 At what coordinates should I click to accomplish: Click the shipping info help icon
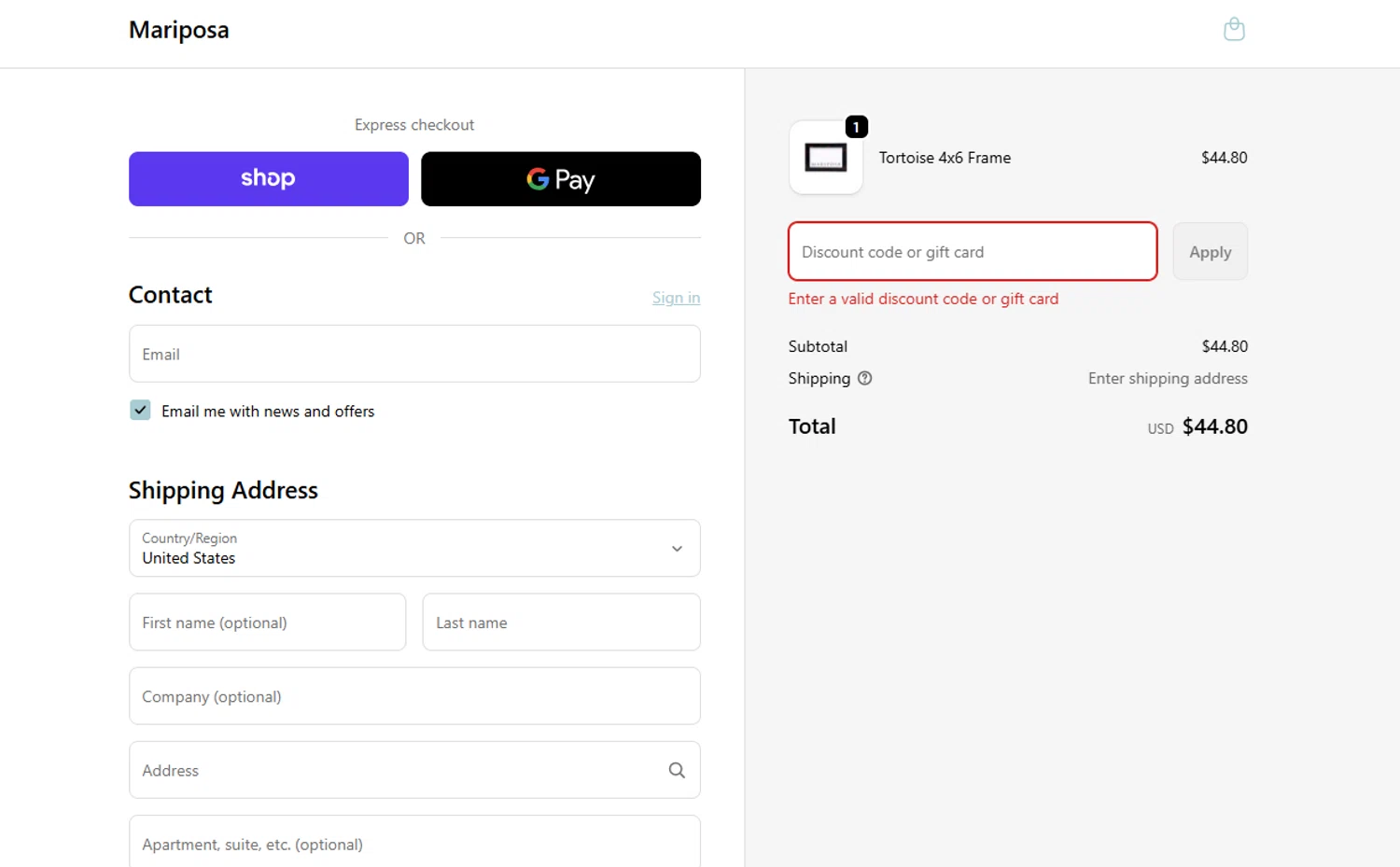point(864,378)
